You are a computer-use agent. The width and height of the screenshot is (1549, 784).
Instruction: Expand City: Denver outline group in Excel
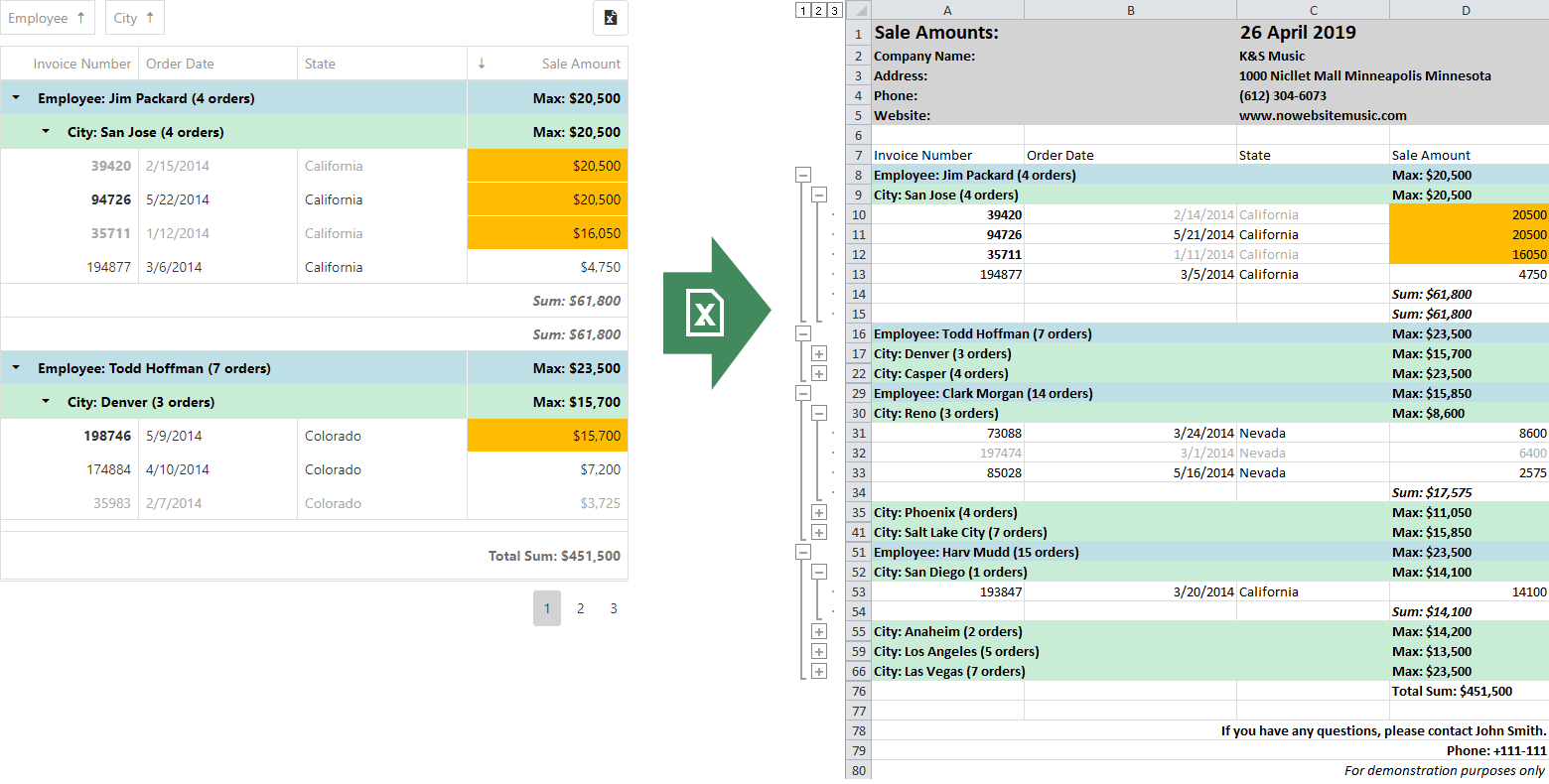(819, 354)
